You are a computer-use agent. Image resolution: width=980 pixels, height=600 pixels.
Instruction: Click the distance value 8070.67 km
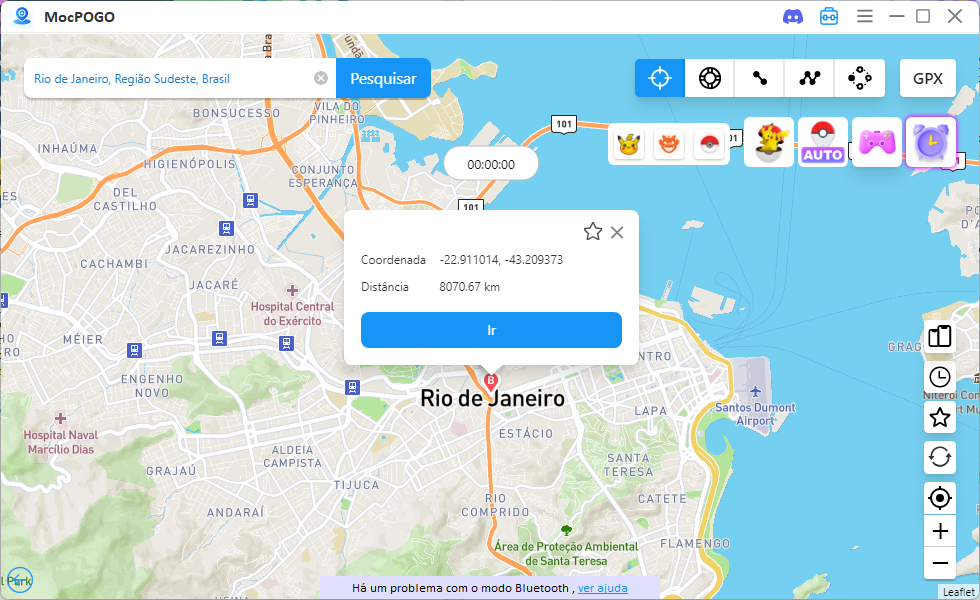point(469,287)
